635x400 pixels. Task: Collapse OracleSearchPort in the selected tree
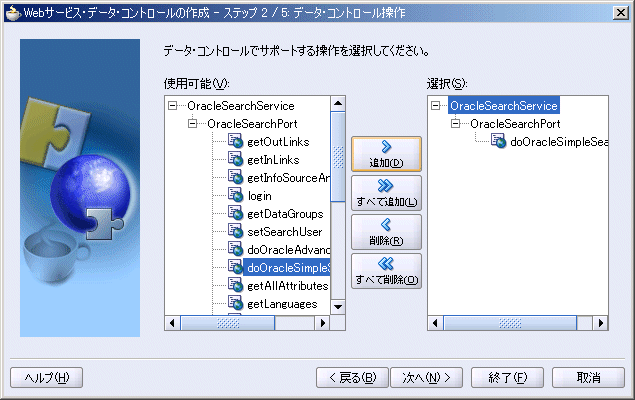[x=455, y=123]
